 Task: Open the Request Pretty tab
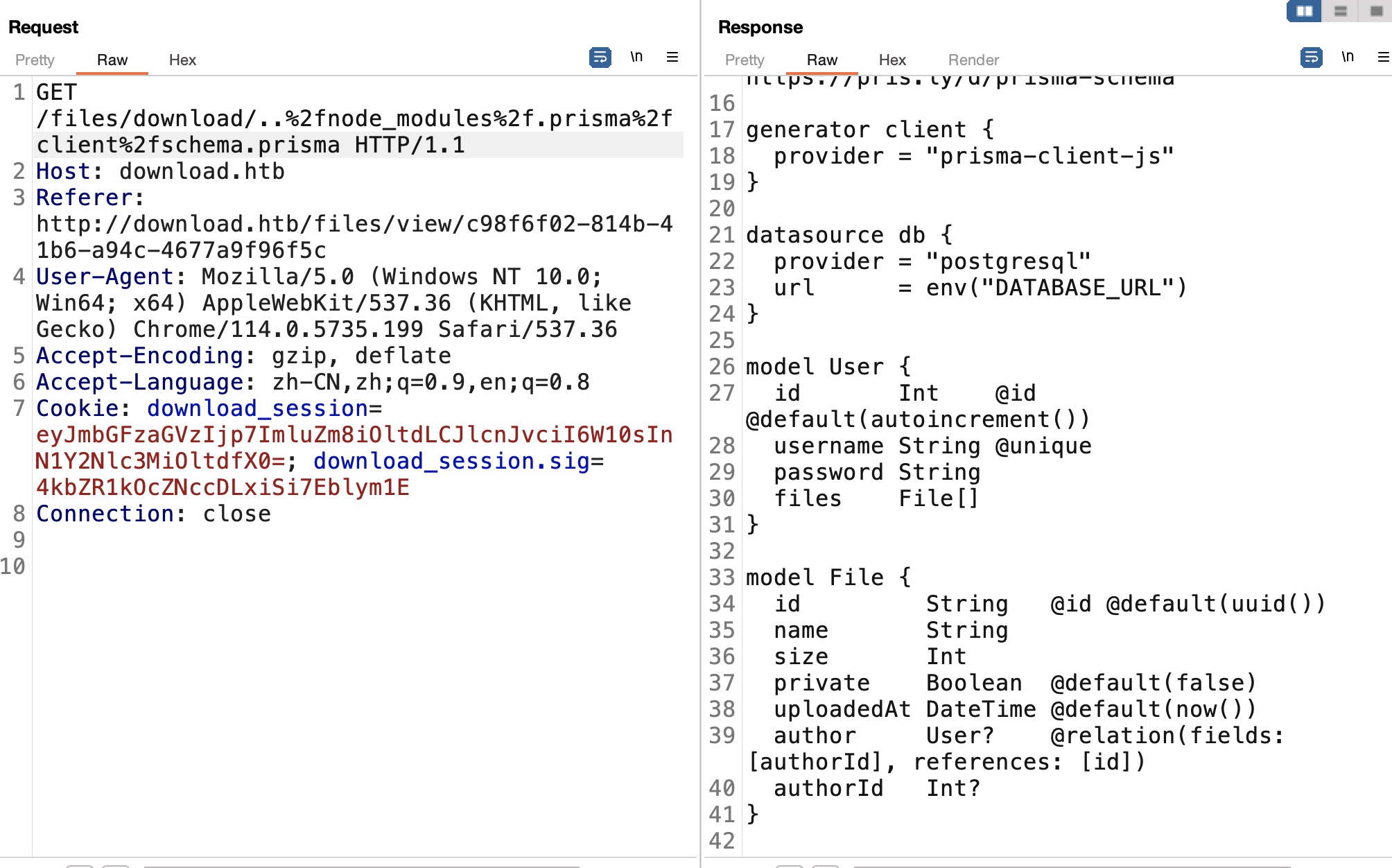tap(35, 60)
